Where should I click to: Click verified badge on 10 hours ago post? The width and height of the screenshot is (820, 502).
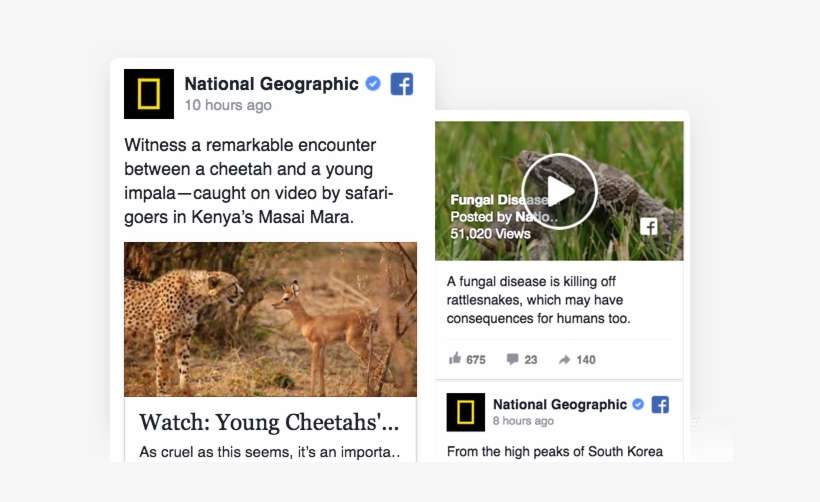tap(373, 83)
